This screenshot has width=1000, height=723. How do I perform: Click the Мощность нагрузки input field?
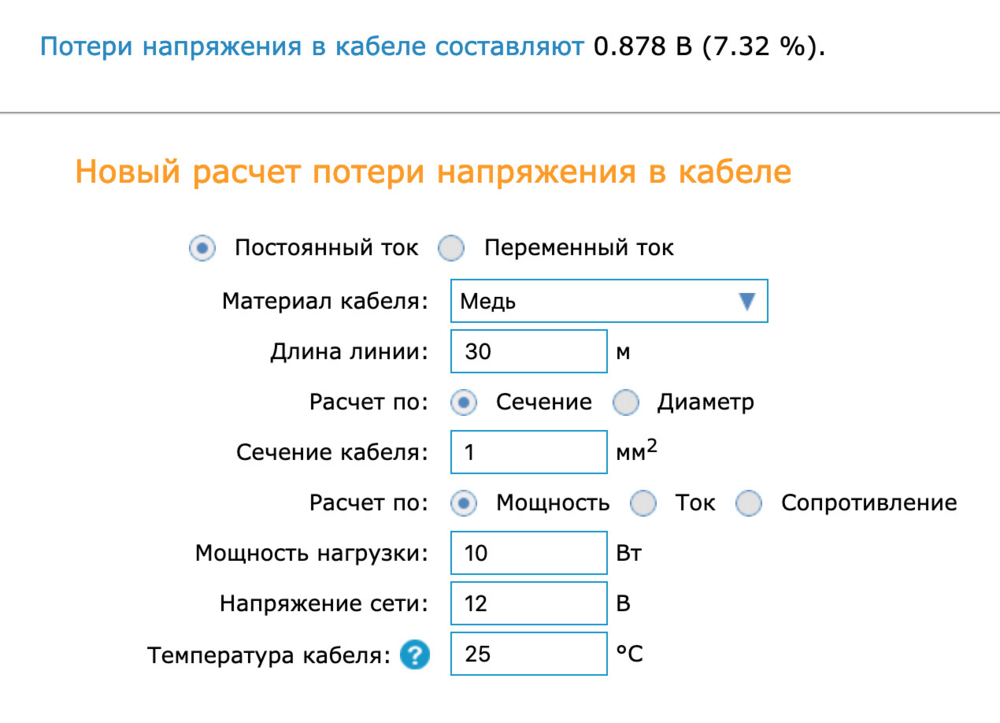(529, 553)
